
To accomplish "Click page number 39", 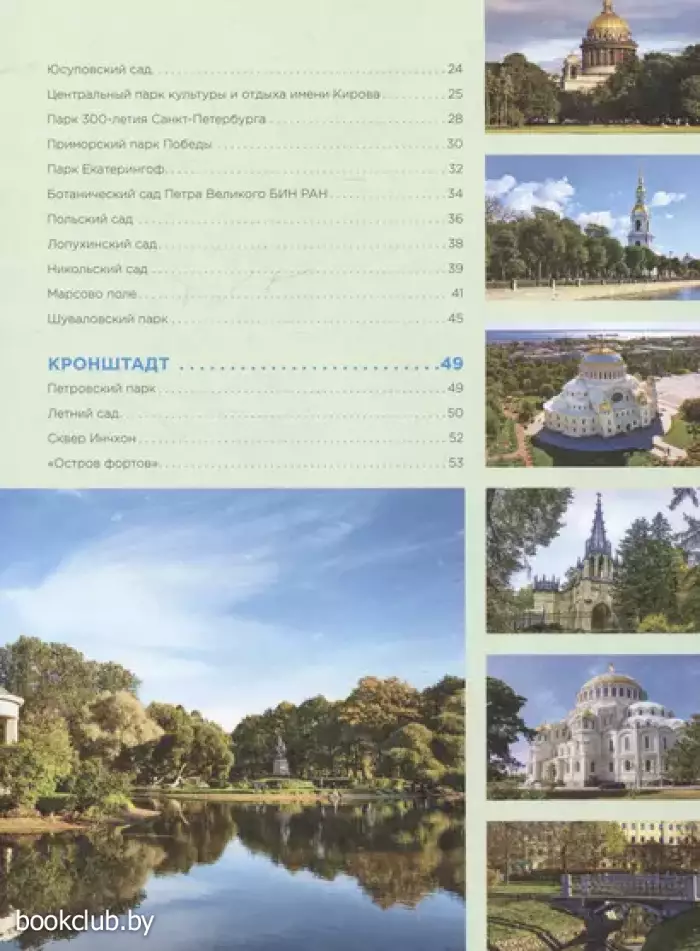I will tap(455, 268).
